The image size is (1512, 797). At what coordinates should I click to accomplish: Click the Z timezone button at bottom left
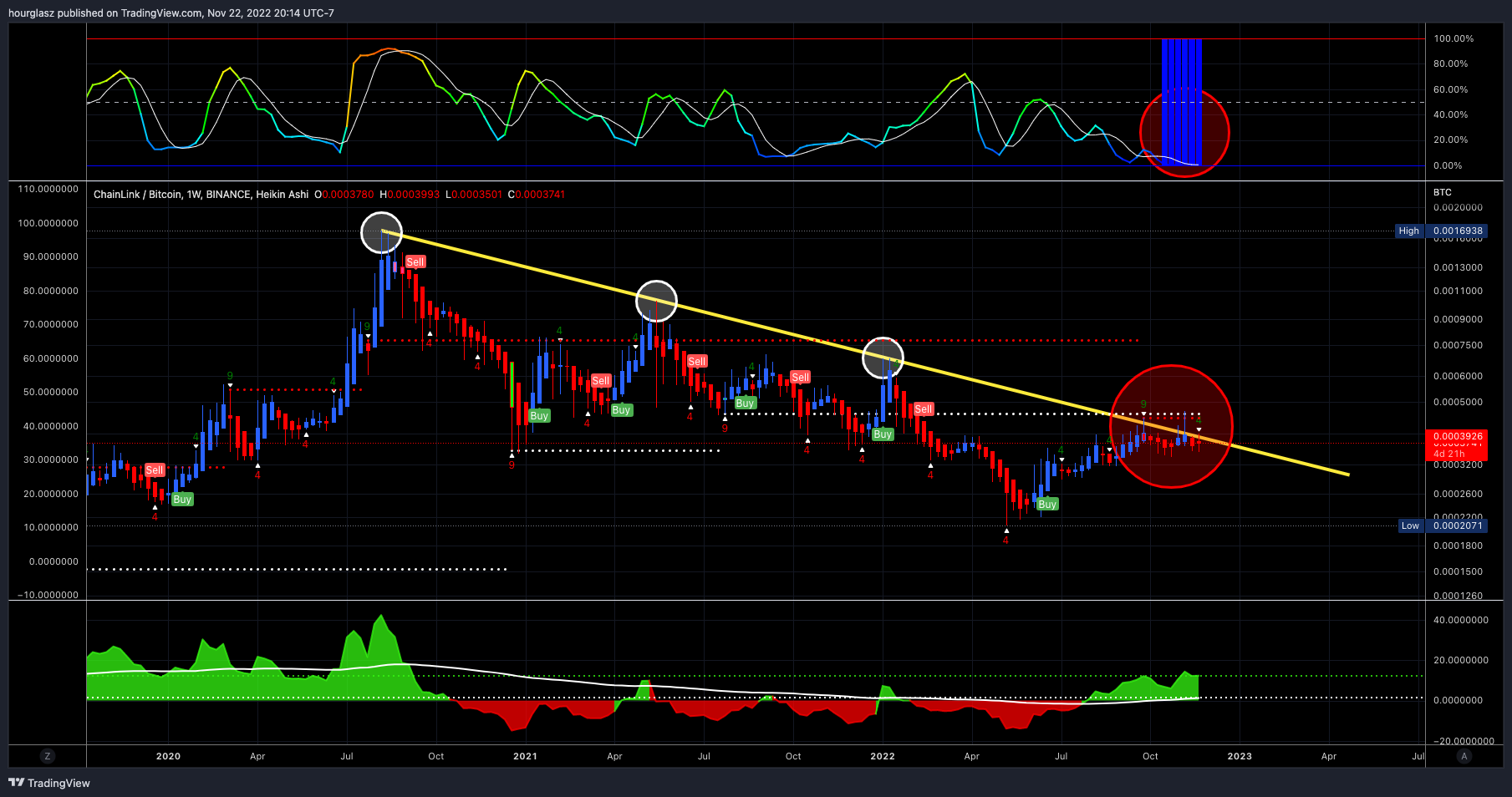(x=48, y=756)
